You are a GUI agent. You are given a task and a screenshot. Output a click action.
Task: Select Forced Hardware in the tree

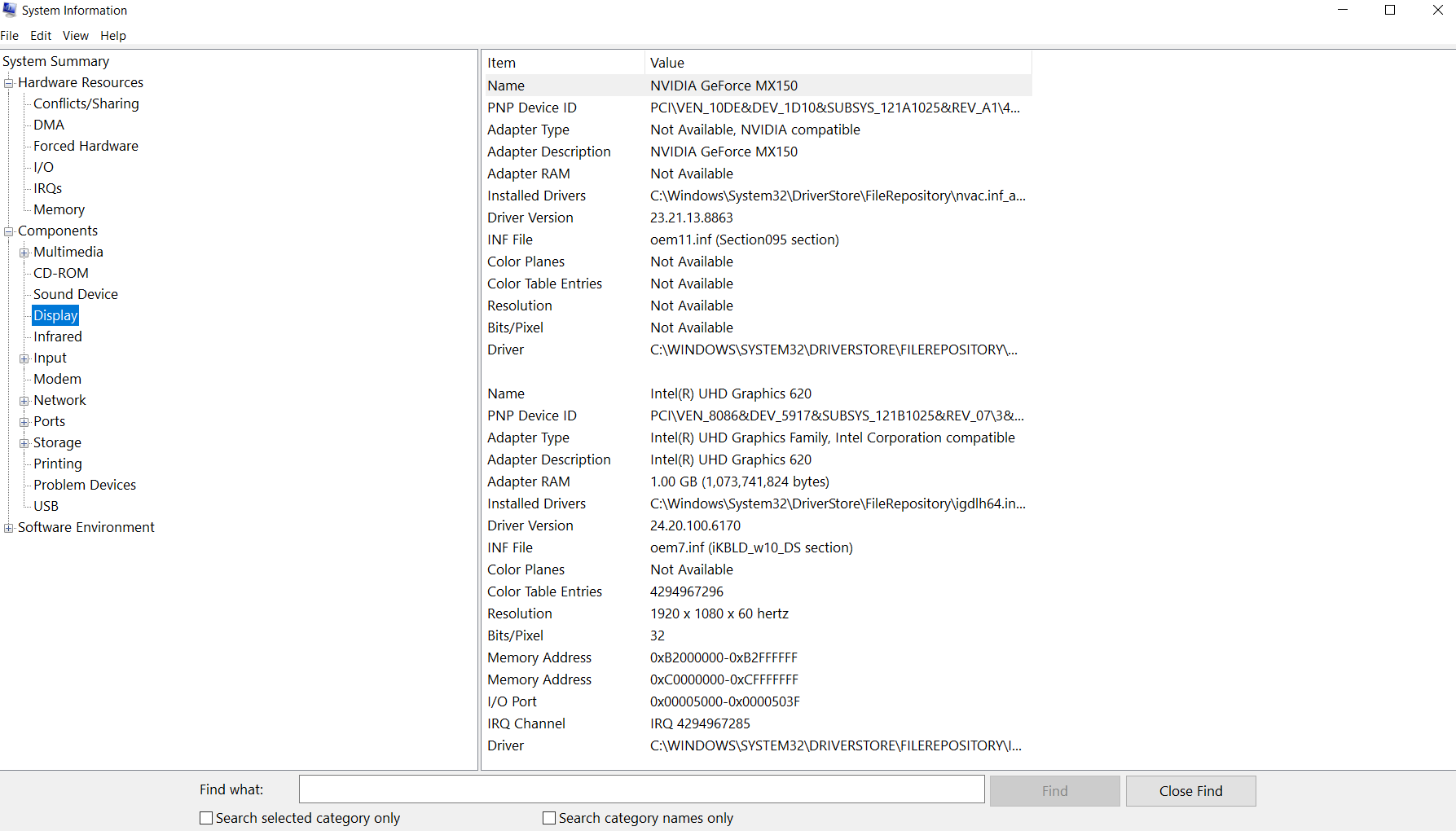86,146
